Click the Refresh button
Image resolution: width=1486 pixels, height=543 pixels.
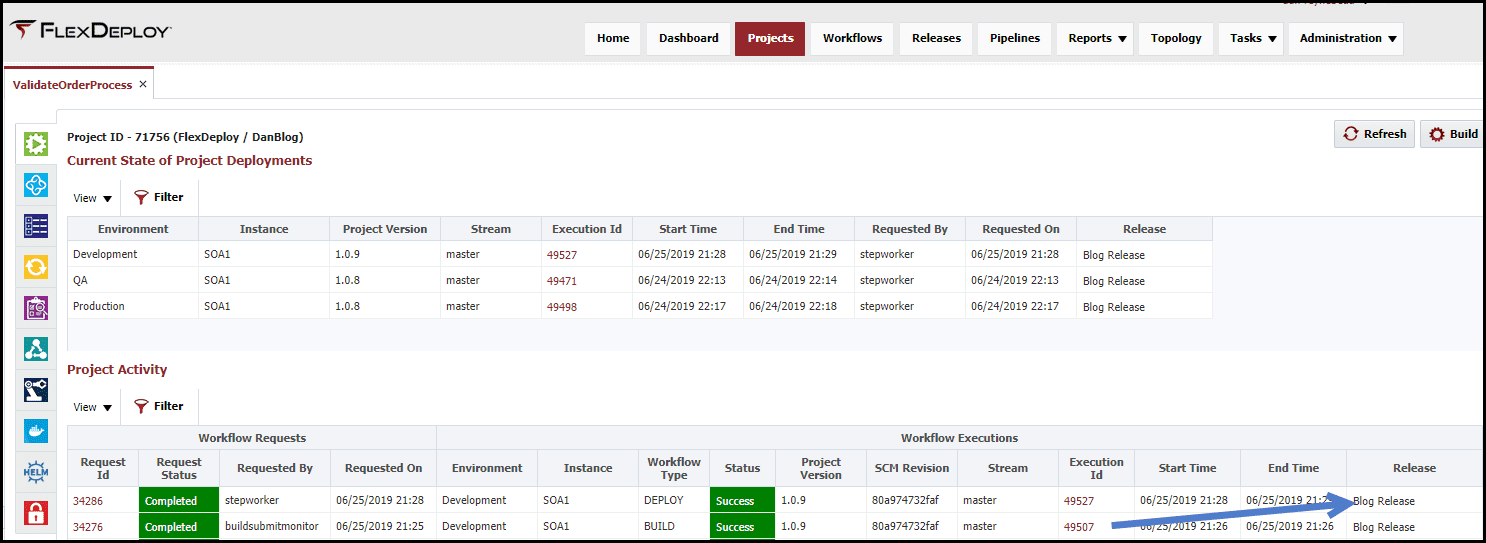tap(1374, 134)
